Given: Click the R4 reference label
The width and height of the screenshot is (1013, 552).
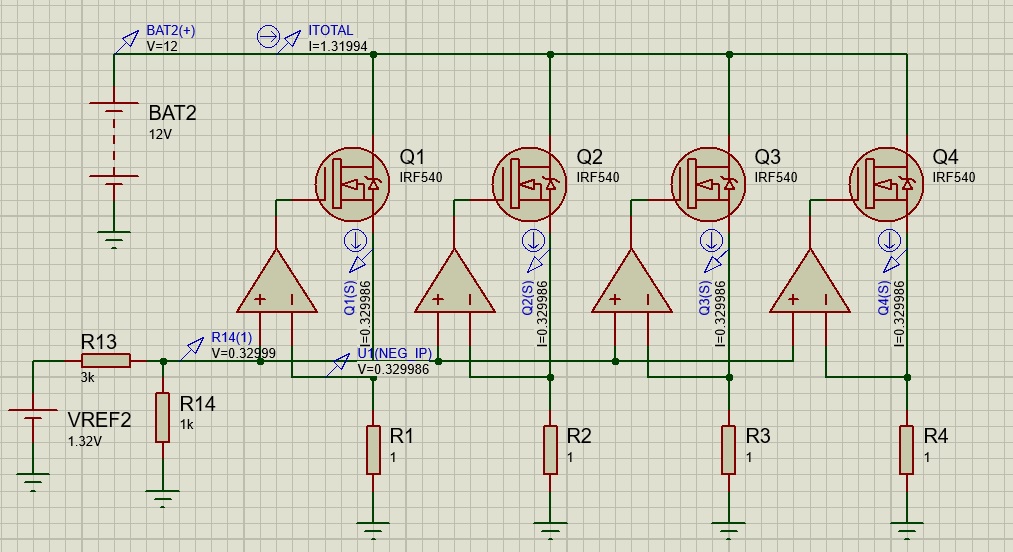Looking at the screenshot, I should click(x=935, y=436).
